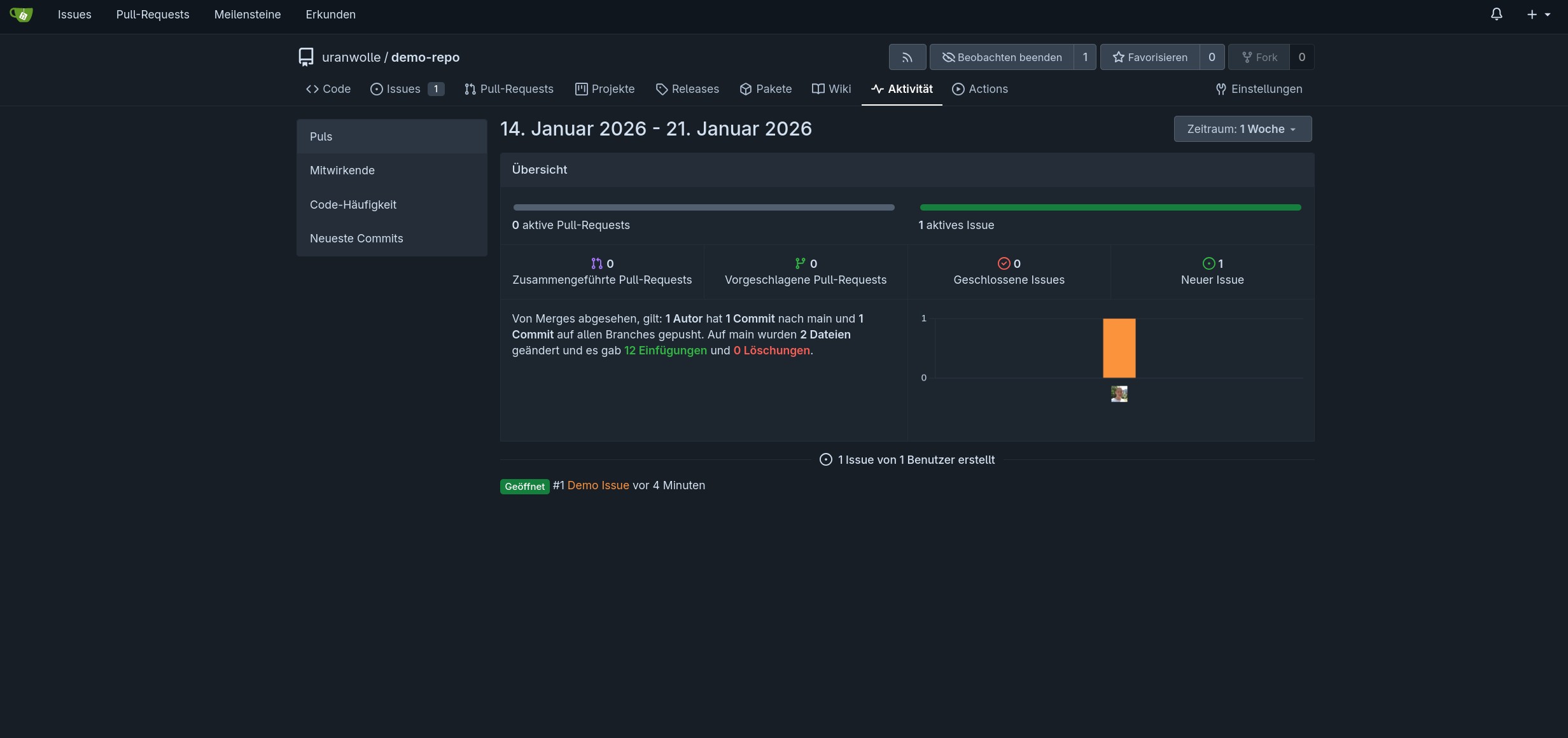Star the repo with the Favorisieren button
The width and height of the screenshot is (1568, 738).
(x=1149, y=57)
